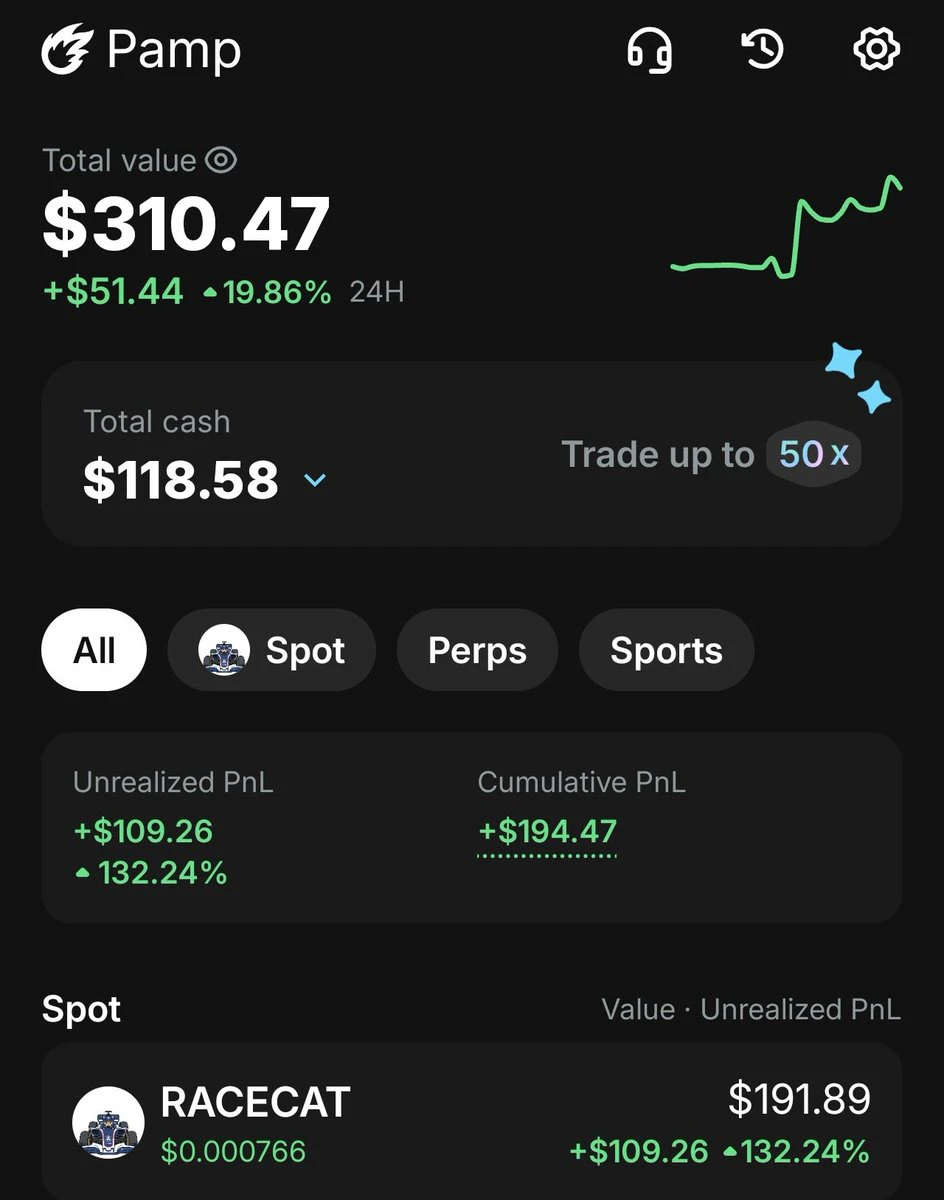Tap the RACECAT token avatar
944x1200 pixels.
pyautogui.click(x=108, y=1123)
